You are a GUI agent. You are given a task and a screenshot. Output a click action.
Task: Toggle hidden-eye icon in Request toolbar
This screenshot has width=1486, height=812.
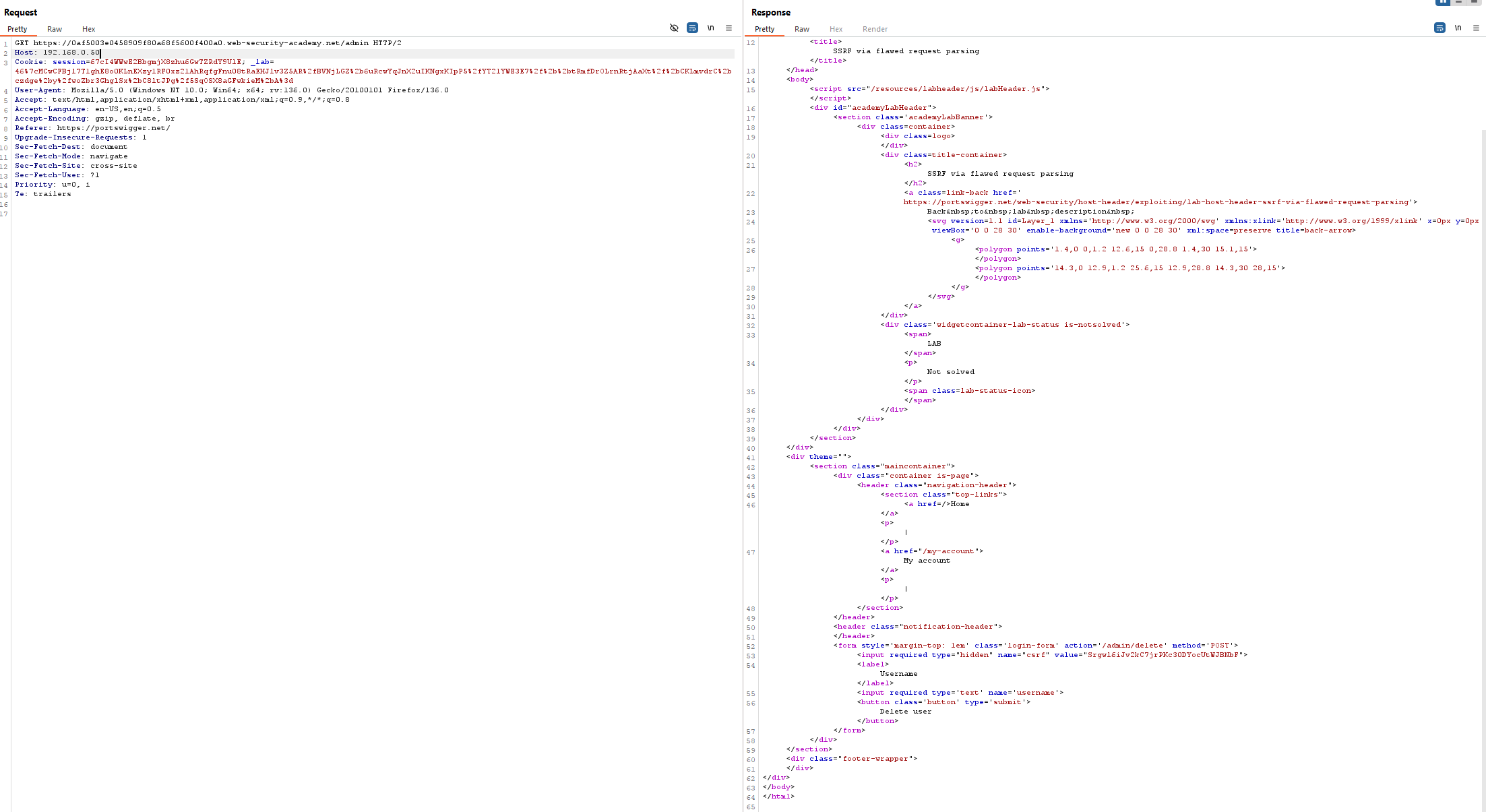click(x=674, y=28)
